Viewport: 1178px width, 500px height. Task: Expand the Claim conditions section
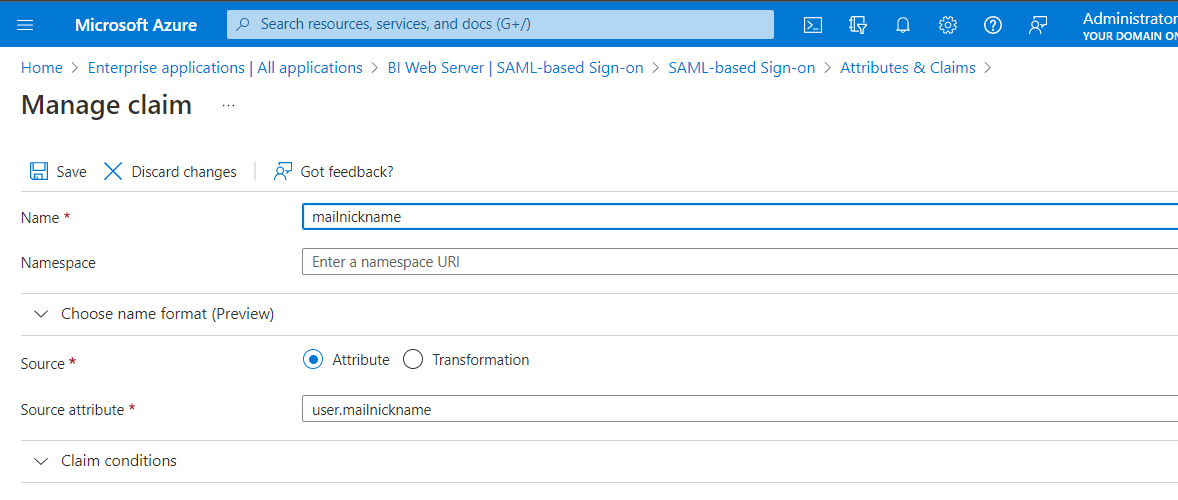(41, 461)
